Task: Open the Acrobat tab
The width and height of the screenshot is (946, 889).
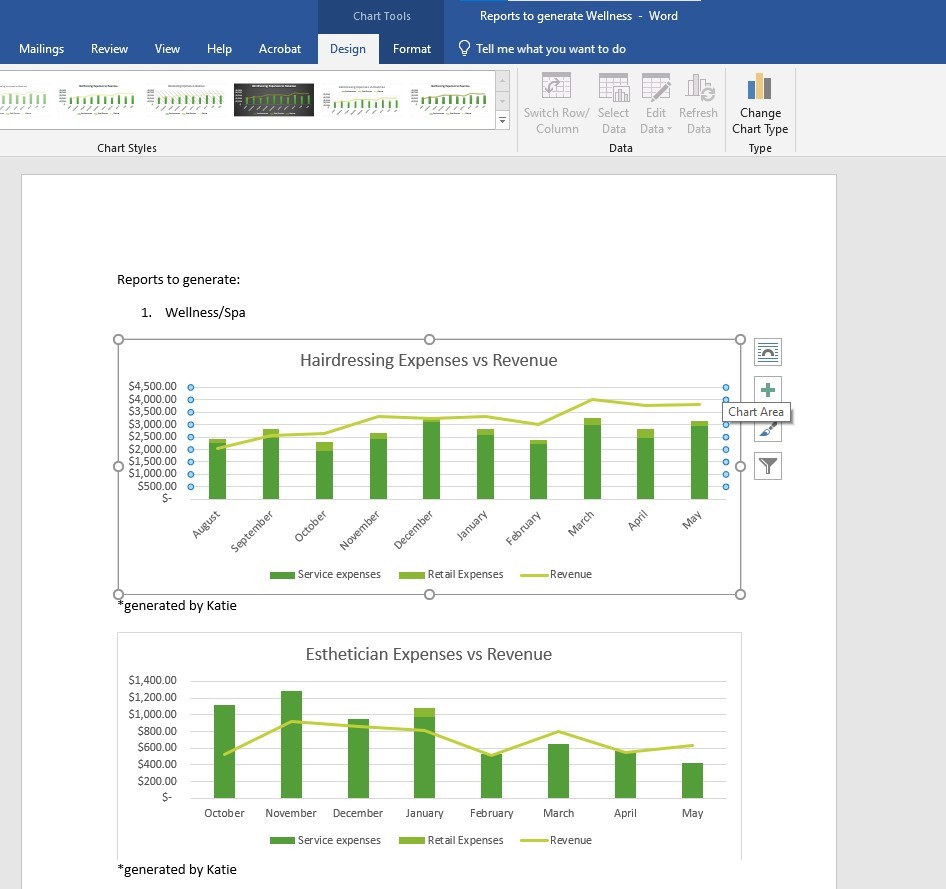Action: [279, 49]
